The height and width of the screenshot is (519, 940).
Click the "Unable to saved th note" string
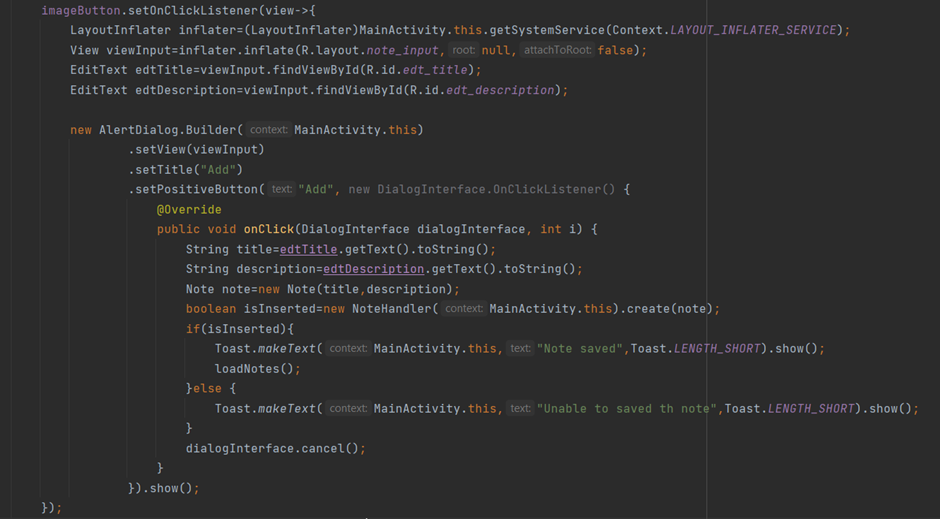[x=627, y=408]
